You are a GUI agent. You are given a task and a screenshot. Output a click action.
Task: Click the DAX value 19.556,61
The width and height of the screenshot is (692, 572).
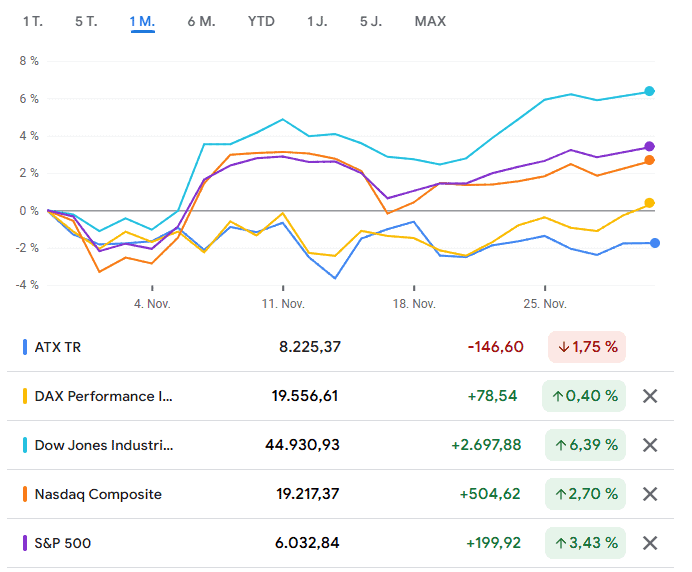click(305, 396)
